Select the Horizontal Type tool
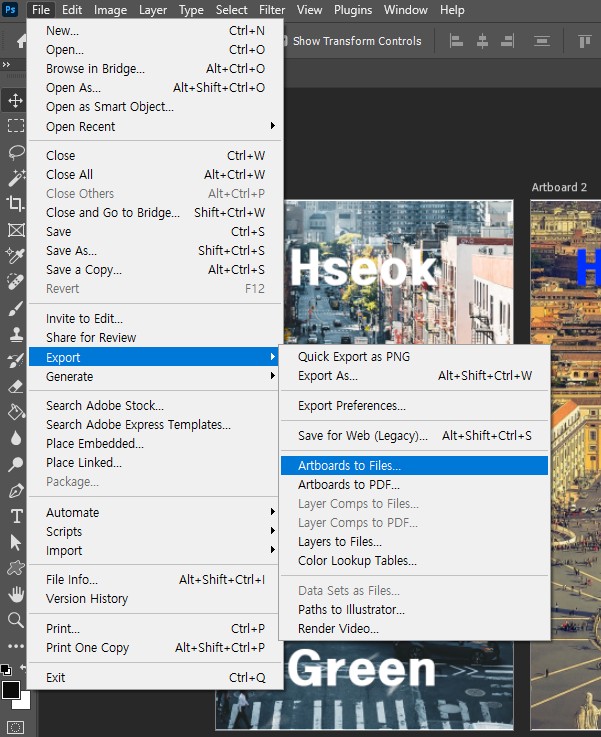 pos(16,516)
